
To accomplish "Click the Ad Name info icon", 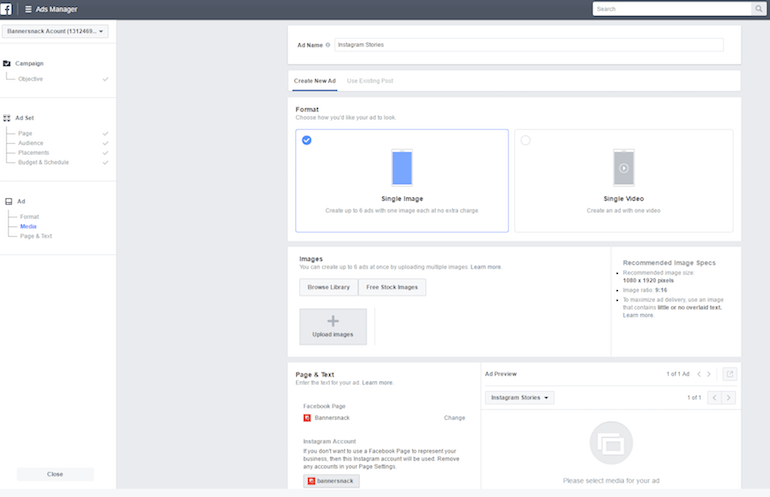I will pyautogui.click(x=328, y=45).
